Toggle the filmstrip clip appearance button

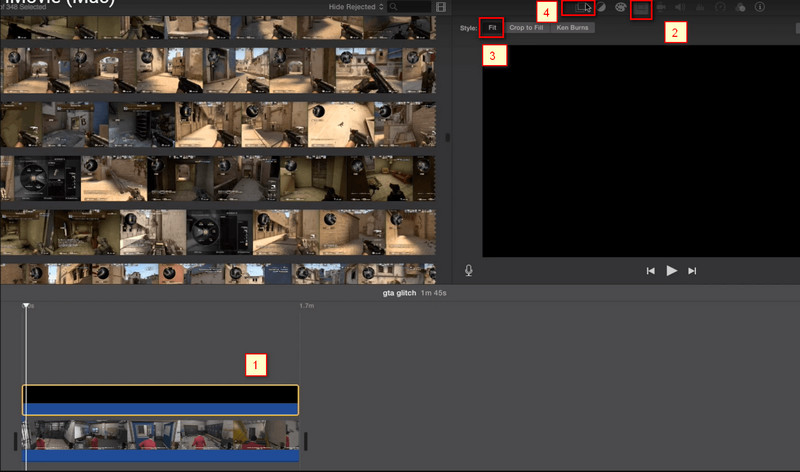pyautogui.click(x=441, y=8)
